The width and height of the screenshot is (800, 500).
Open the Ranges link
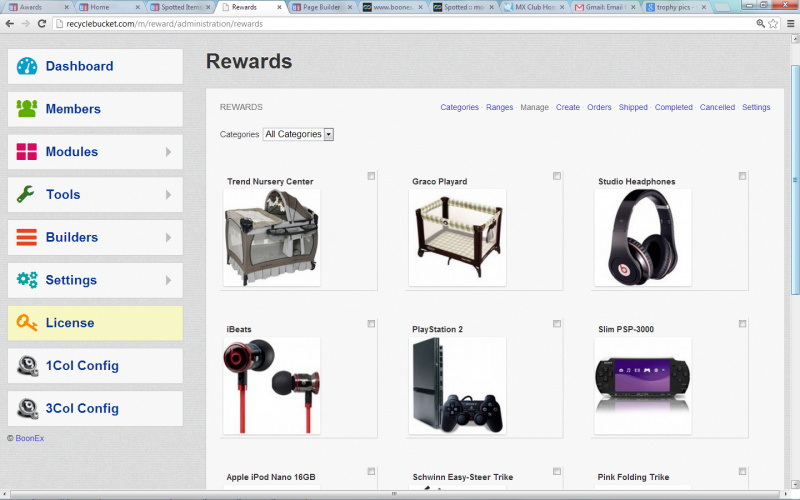click(x=499, y=107)
